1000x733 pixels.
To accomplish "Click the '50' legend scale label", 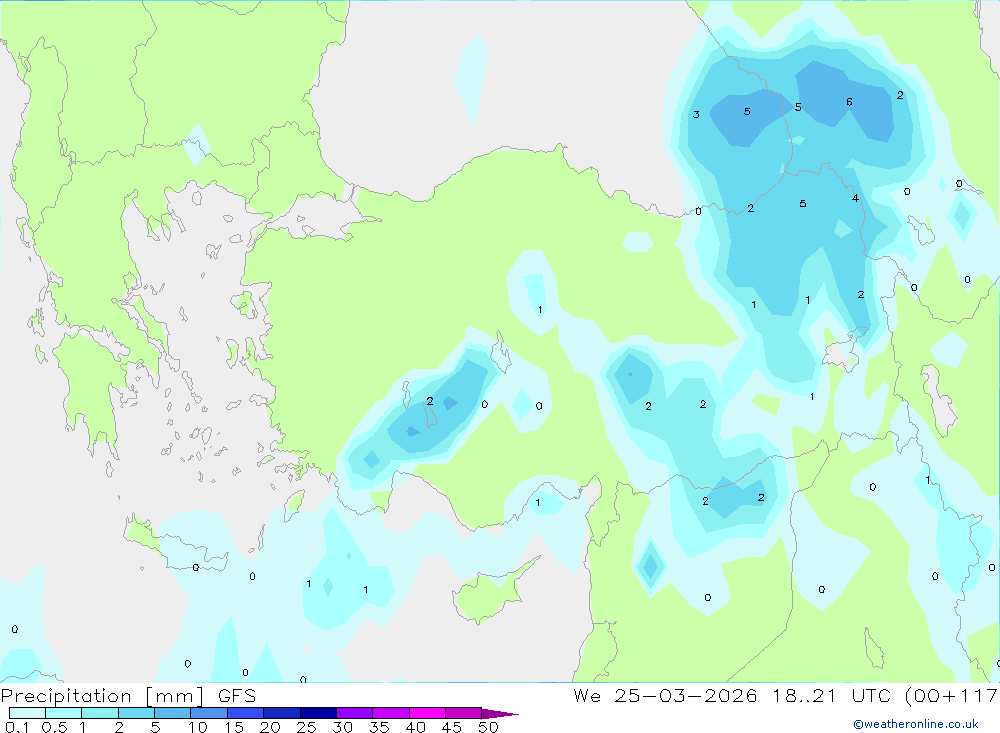I will click(x=488, y=727).
